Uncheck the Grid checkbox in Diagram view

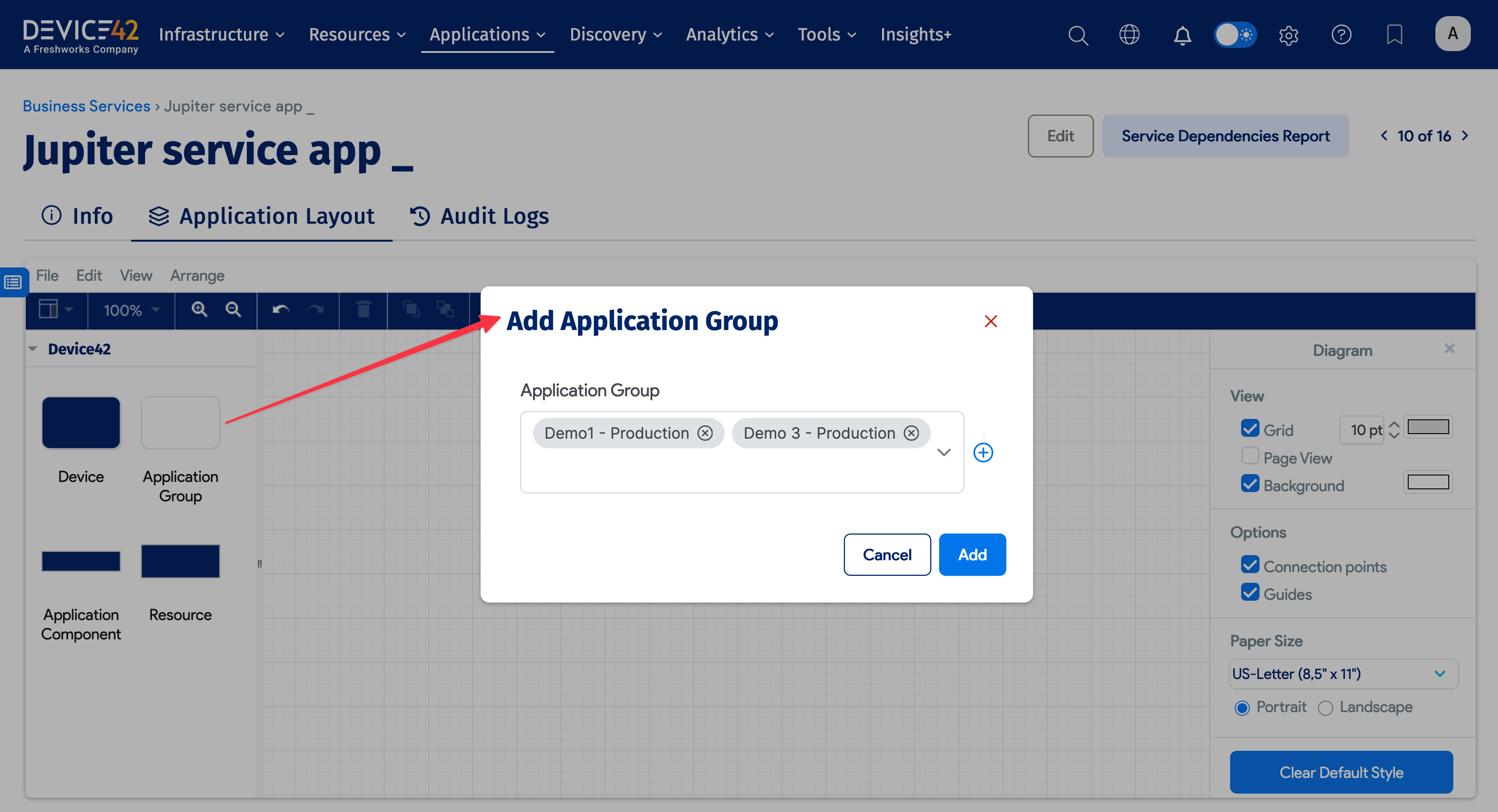click(1250, 429)
